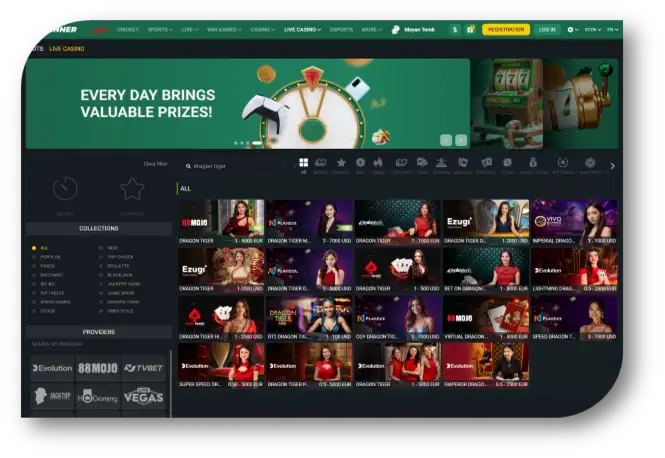The height and width of the screenshot is (458, 665).
Task: Select the GAME SHOW collection
Action: (121, 293)
